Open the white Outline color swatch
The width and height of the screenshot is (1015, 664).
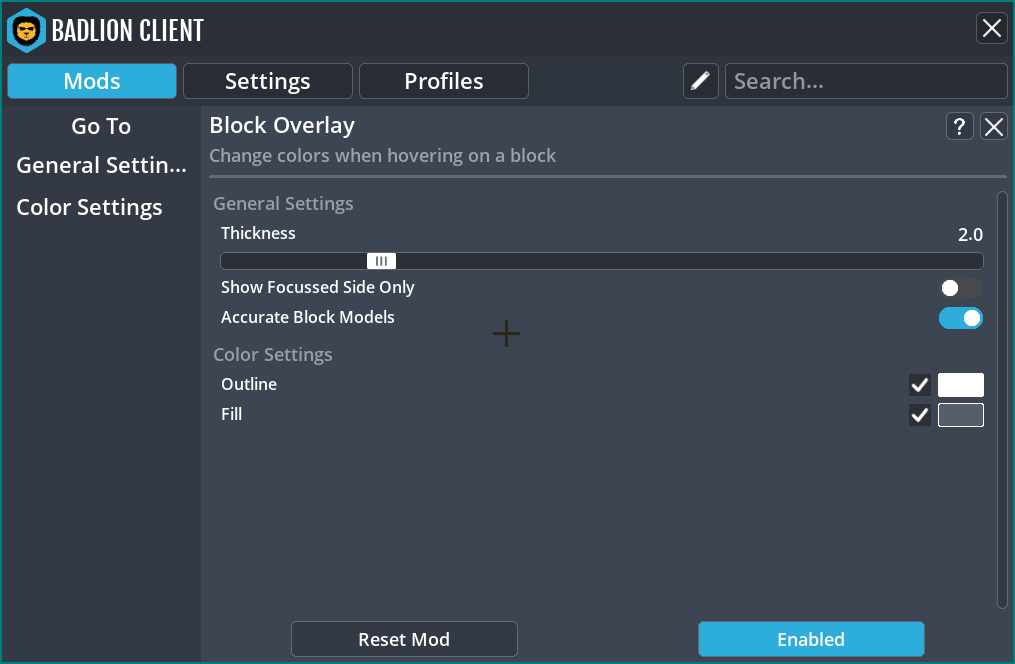click(961, 385)
